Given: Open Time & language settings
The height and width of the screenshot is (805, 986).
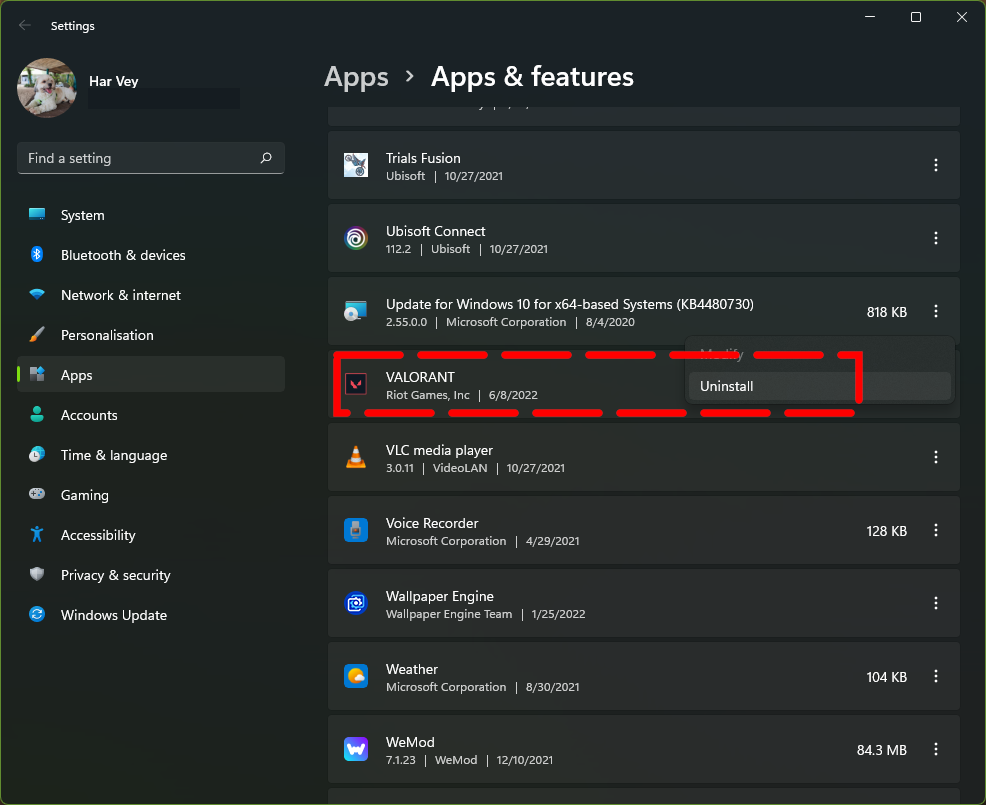Looking at the screenshot, I should point(151,455).
